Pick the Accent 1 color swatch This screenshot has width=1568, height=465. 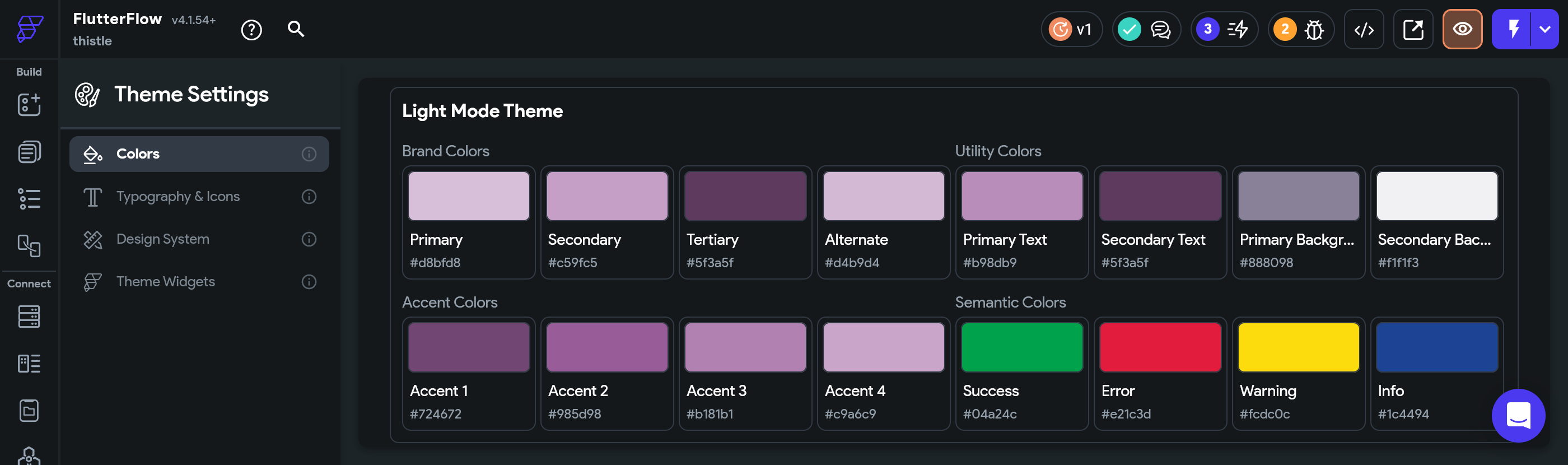(469, 347)
